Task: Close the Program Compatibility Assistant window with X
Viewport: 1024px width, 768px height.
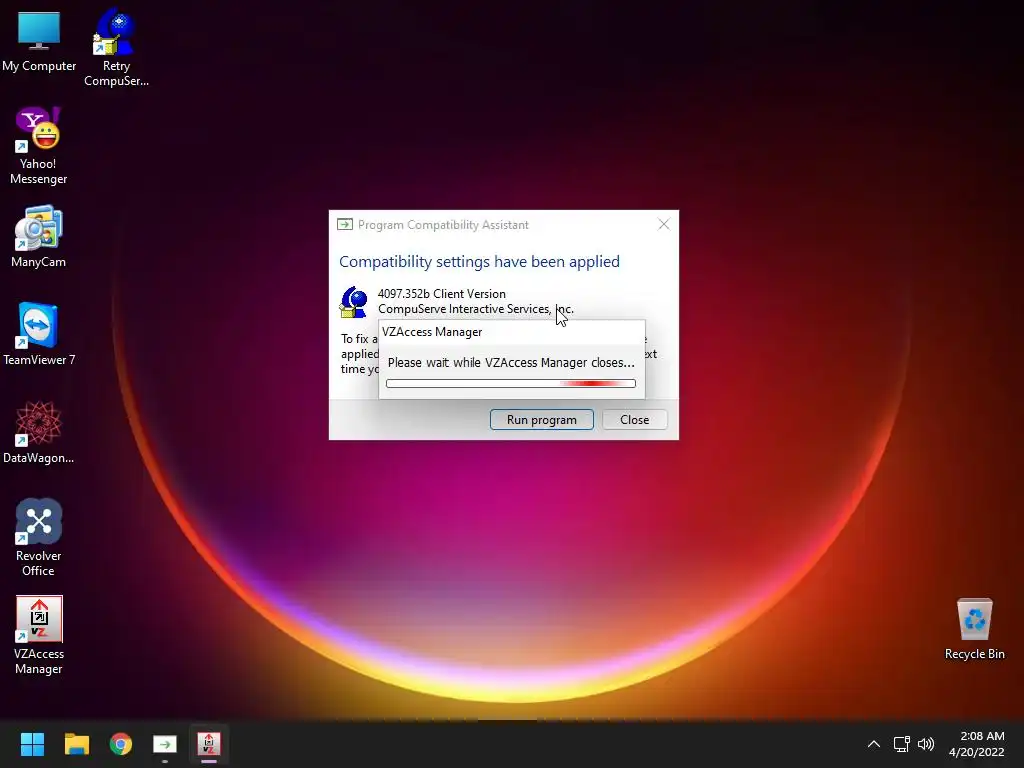Action: pyautogui.click(x=664, y=225)
